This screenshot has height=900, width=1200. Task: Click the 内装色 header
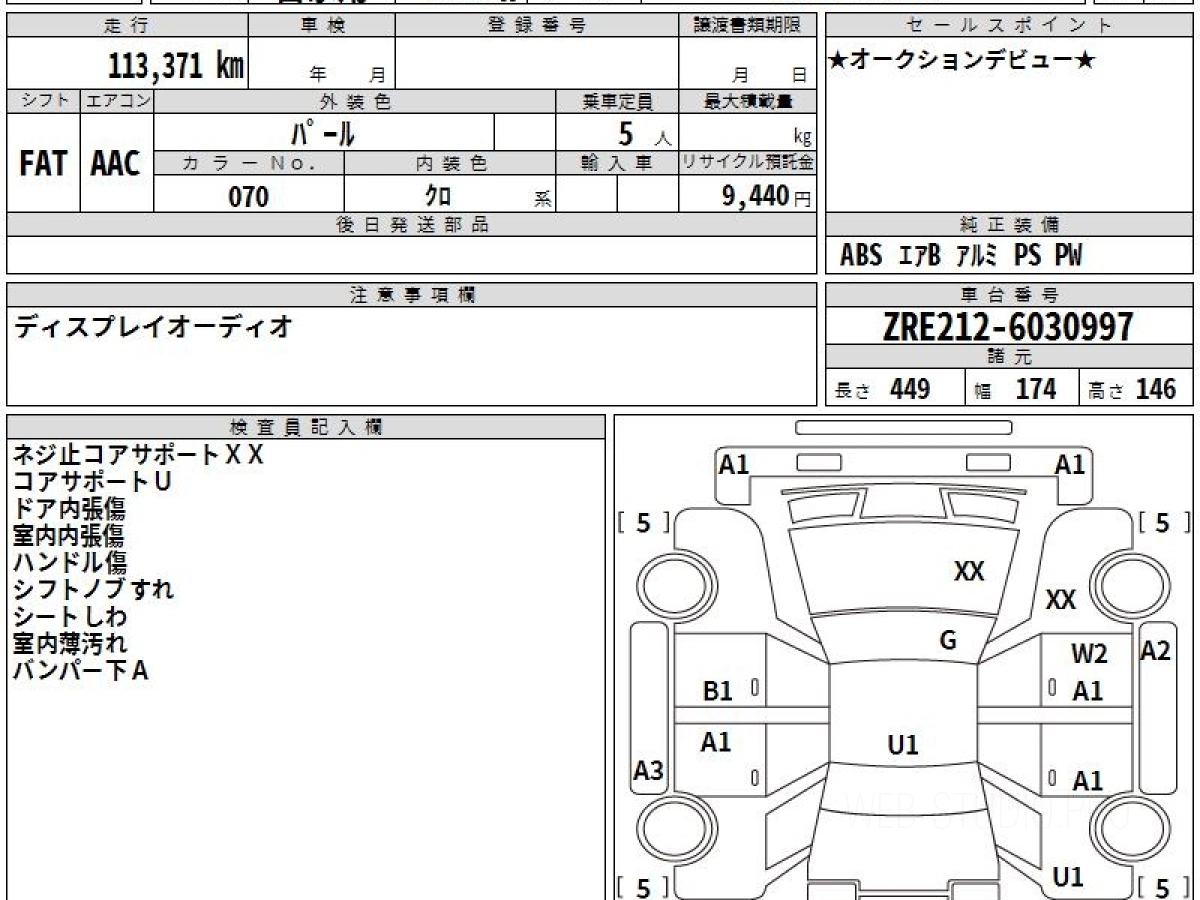(450, 164)
